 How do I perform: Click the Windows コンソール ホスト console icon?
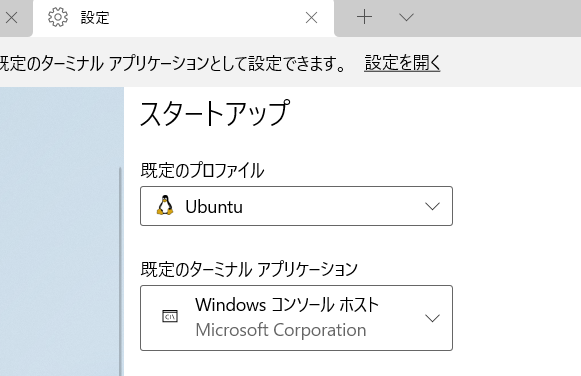click(x=170, y=316)
